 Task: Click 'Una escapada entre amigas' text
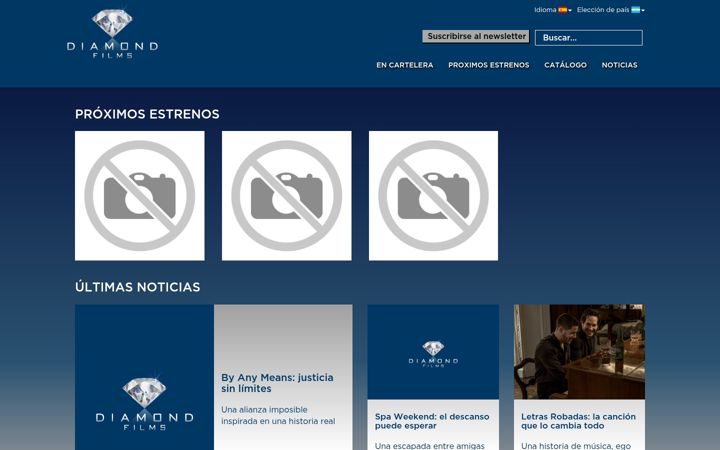point(429,446)
